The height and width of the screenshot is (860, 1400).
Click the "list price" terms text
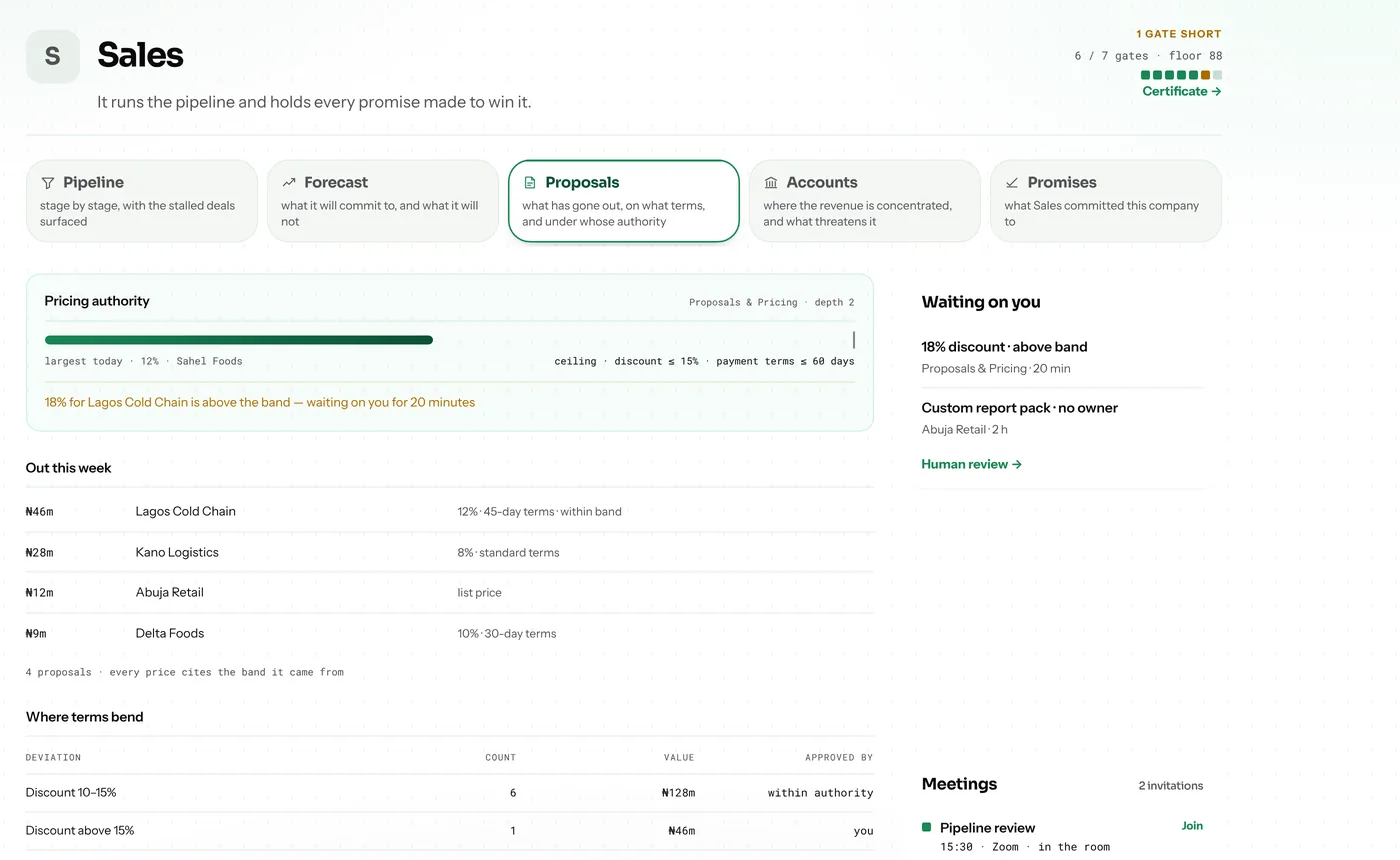[x=480, y=592]
